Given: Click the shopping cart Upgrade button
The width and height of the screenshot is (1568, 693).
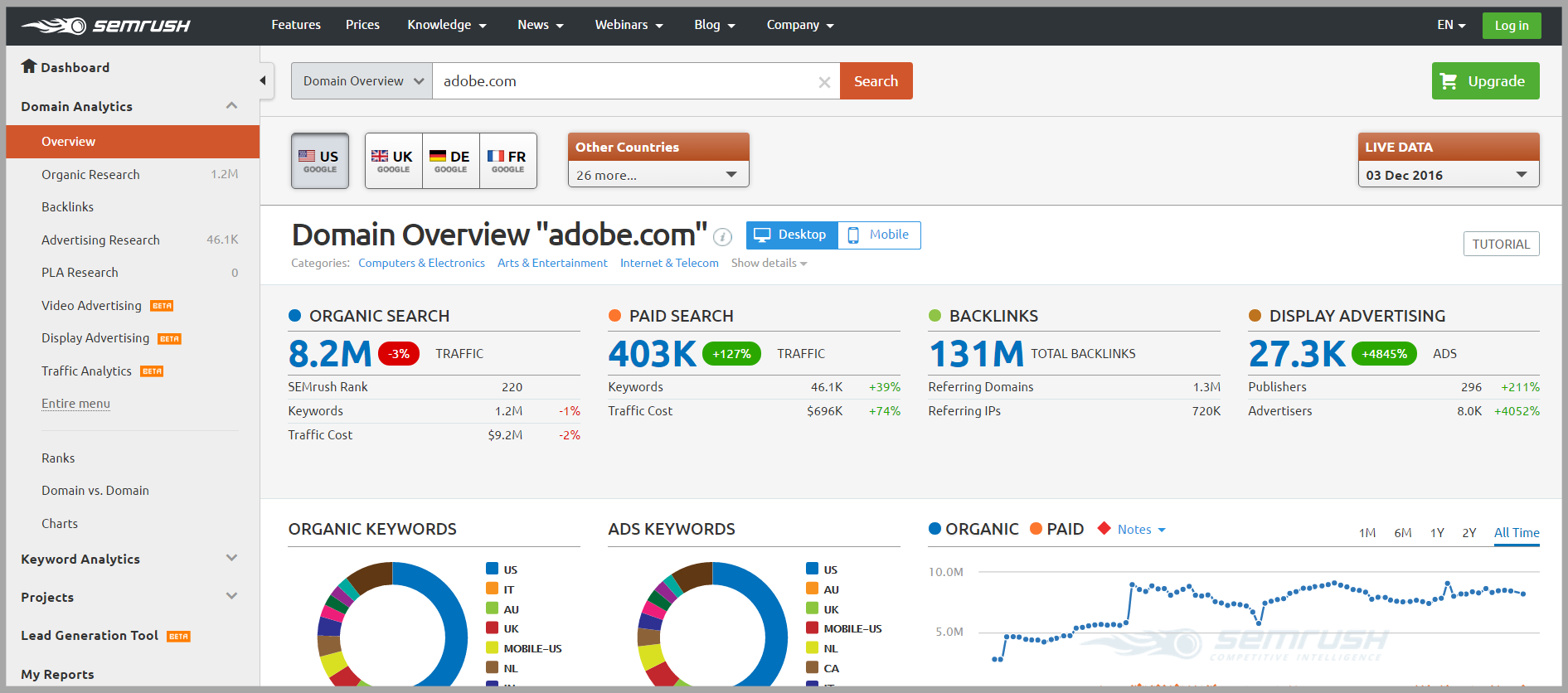Looking at the screenshot, I should click(x=1485, y=81).
